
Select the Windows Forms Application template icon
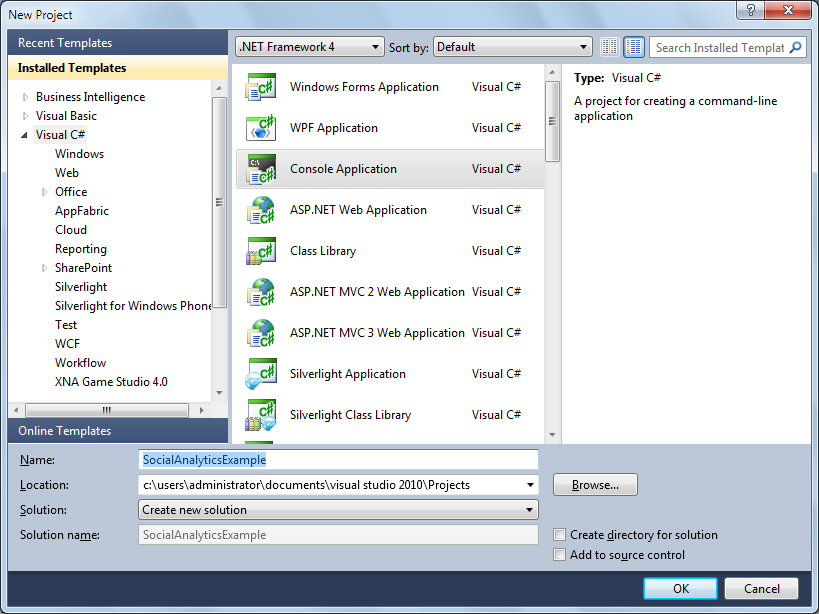pyautogui.click(x=260, y=87)
